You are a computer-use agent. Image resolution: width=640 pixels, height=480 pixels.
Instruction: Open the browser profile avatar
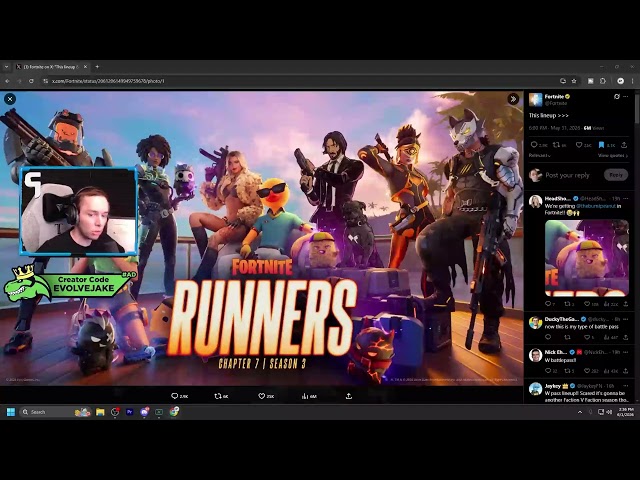(620, 81)
